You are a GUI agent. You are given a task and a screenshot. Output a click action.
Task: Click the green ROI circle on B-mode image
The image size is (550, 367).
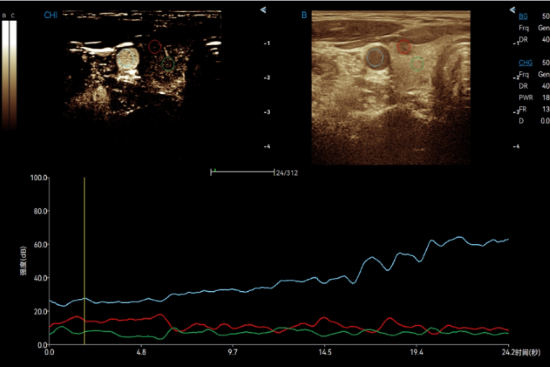pos(417,64)
